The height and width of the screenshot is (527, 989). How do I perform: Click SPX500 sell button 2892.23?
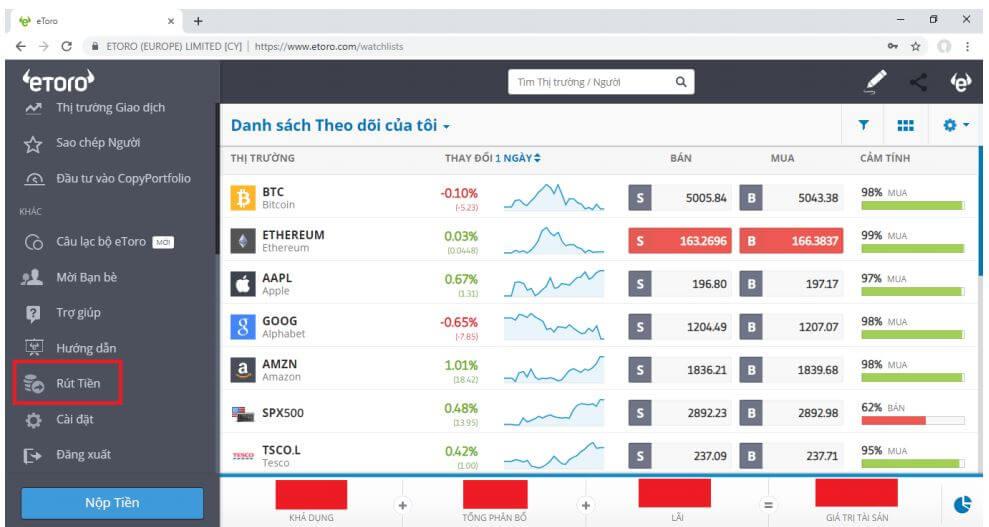point(680,413)
